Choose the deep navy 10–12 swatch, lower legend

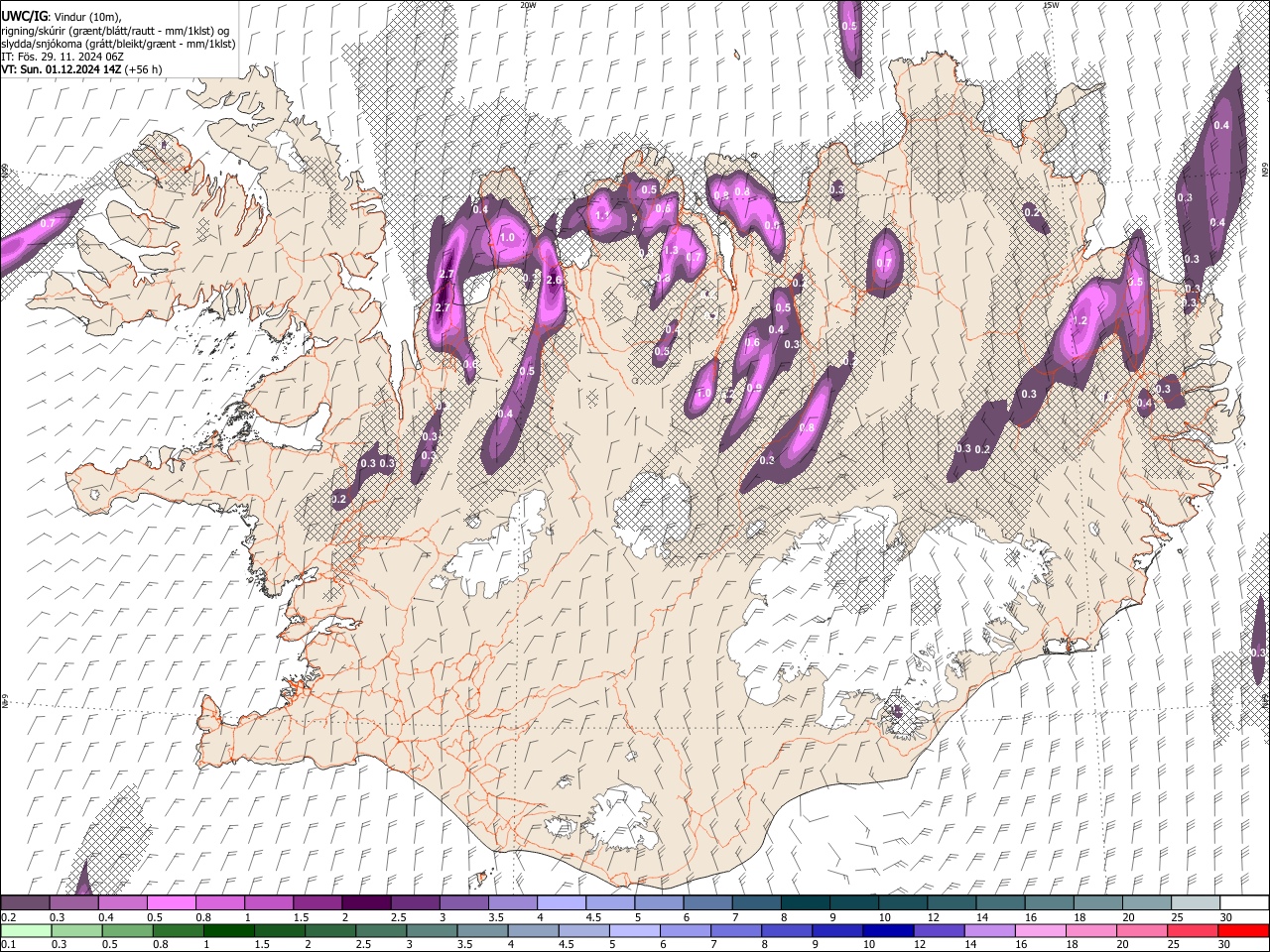click(887, 931)
